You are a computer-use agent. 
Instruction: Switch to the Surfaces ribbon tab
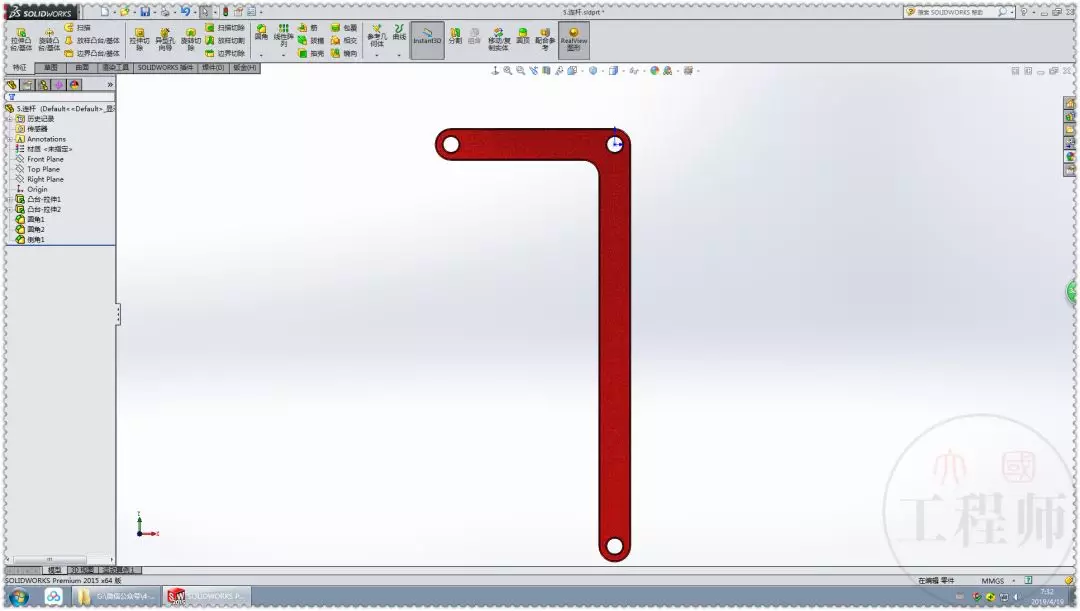coord(82,68)
